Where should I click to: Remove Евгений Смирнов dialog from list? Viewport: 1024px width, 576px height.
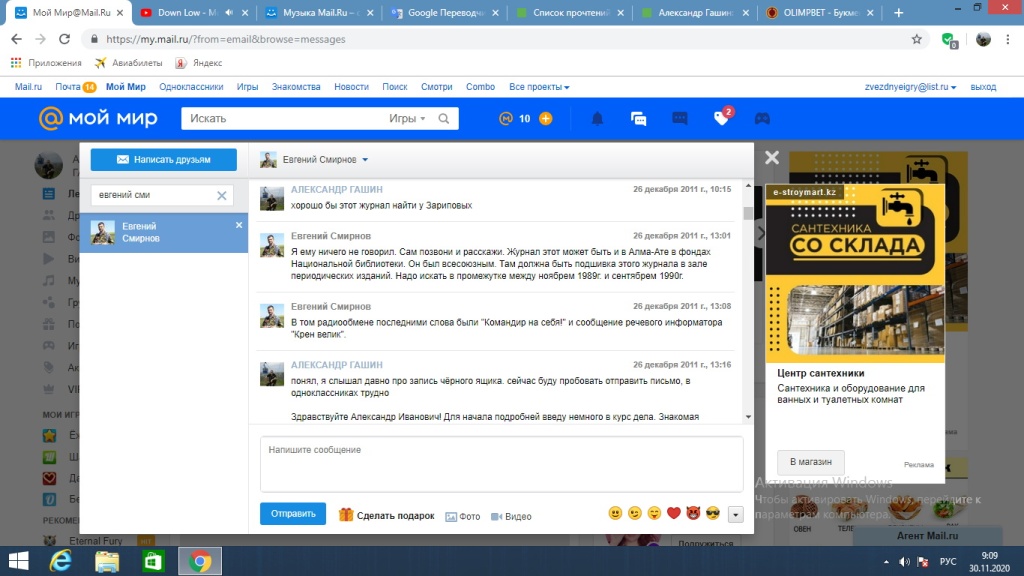[239, 225]
